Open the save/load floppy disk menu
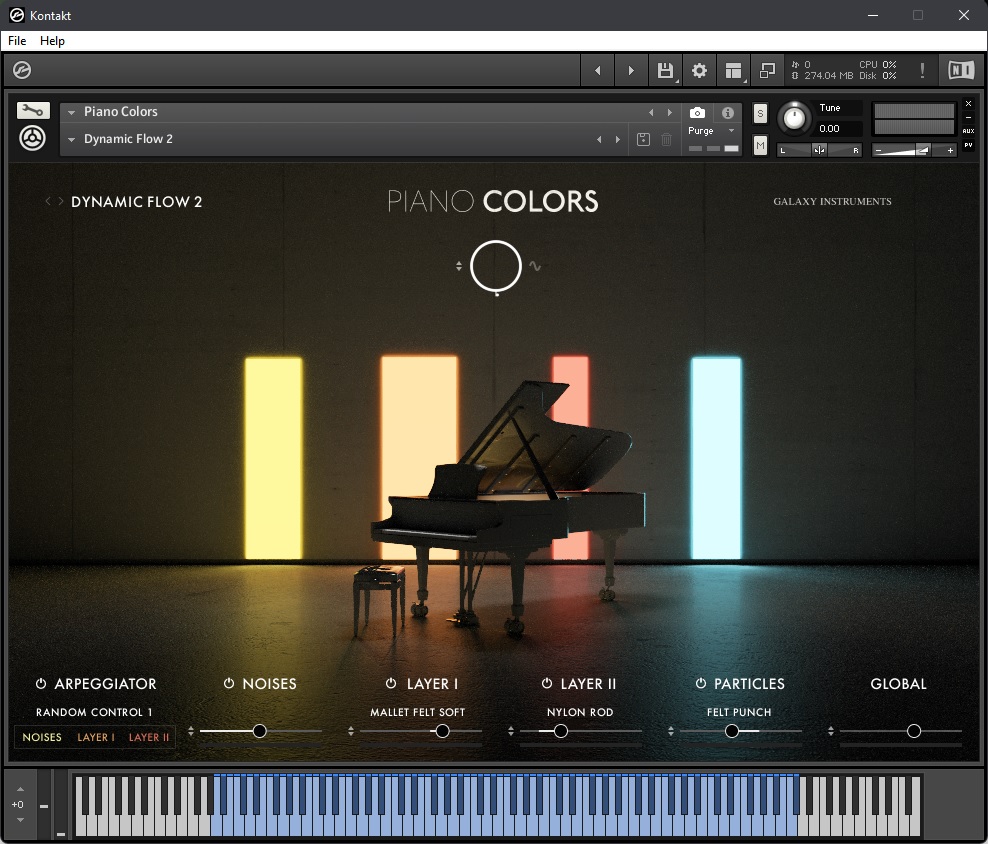Screen dimensions: 988x844 665,70
